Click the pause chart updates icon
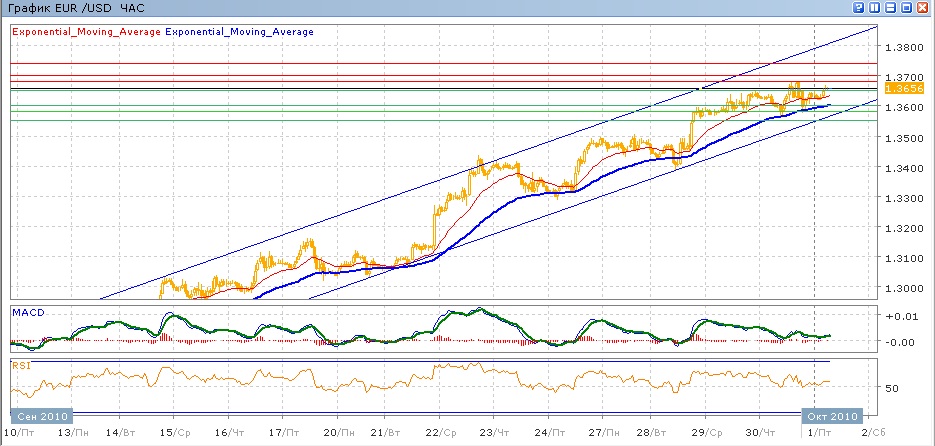The height and width of the screenshot is (446, 935). coord(875,8)
